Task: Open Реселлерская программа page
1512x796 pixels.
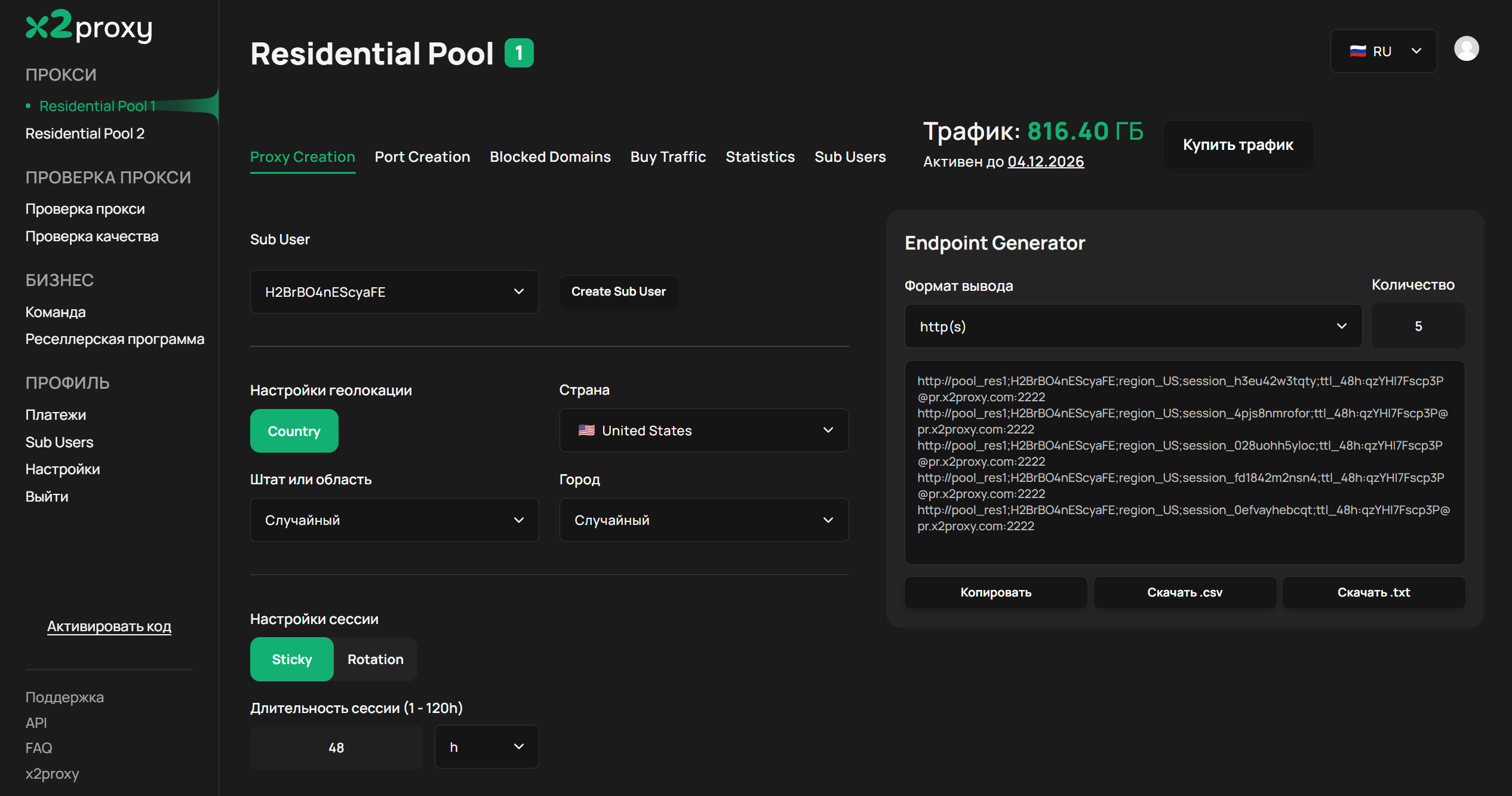Action: 115,339
